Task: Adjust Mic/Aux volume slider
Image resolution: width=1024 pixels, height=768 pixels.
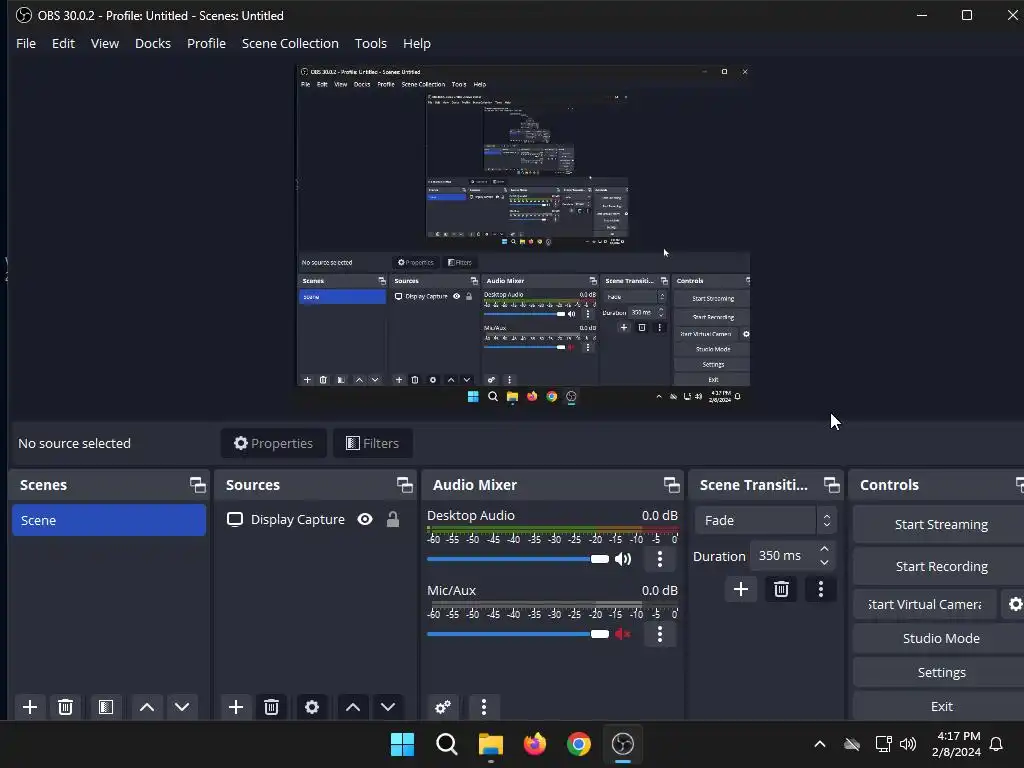Action: click(518, 634)
